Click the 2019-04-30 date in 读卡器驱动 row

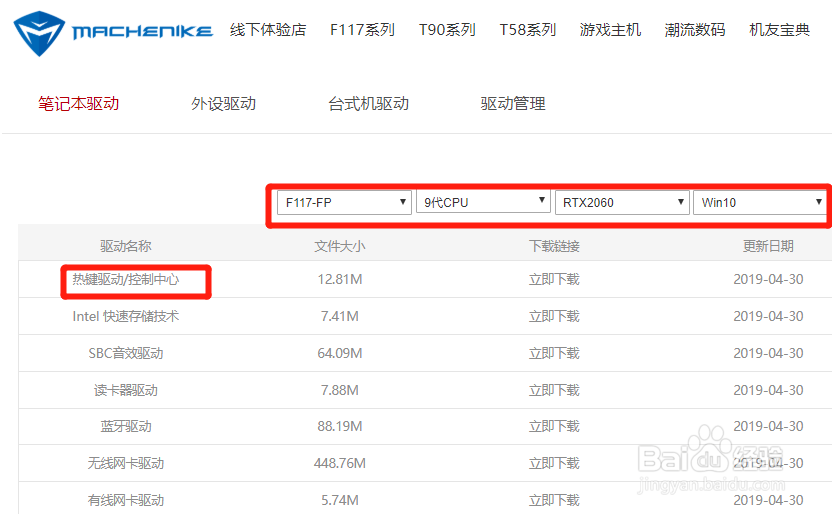tap(768, 390)
